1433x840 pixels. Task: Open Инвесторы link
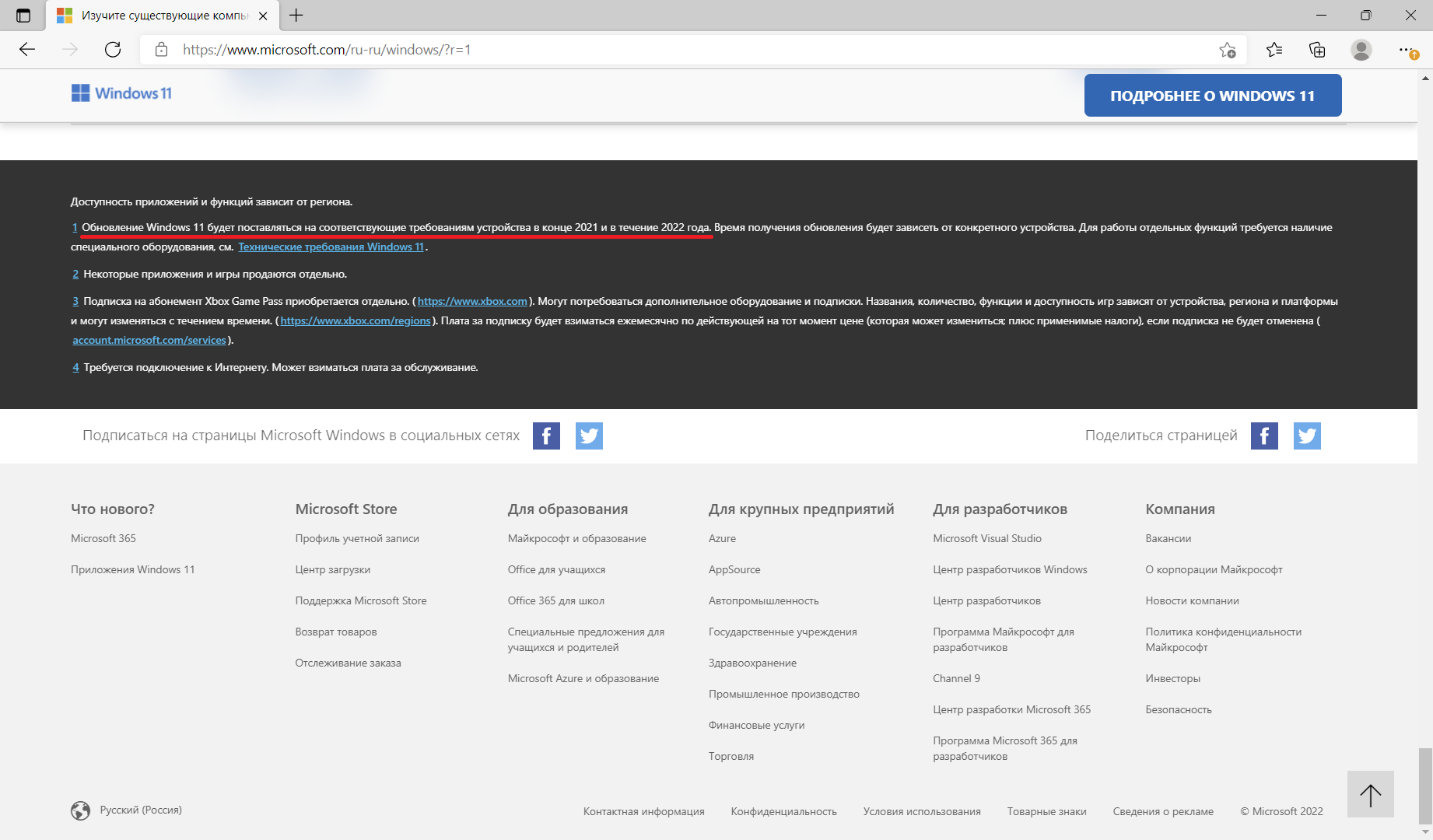1173,678
